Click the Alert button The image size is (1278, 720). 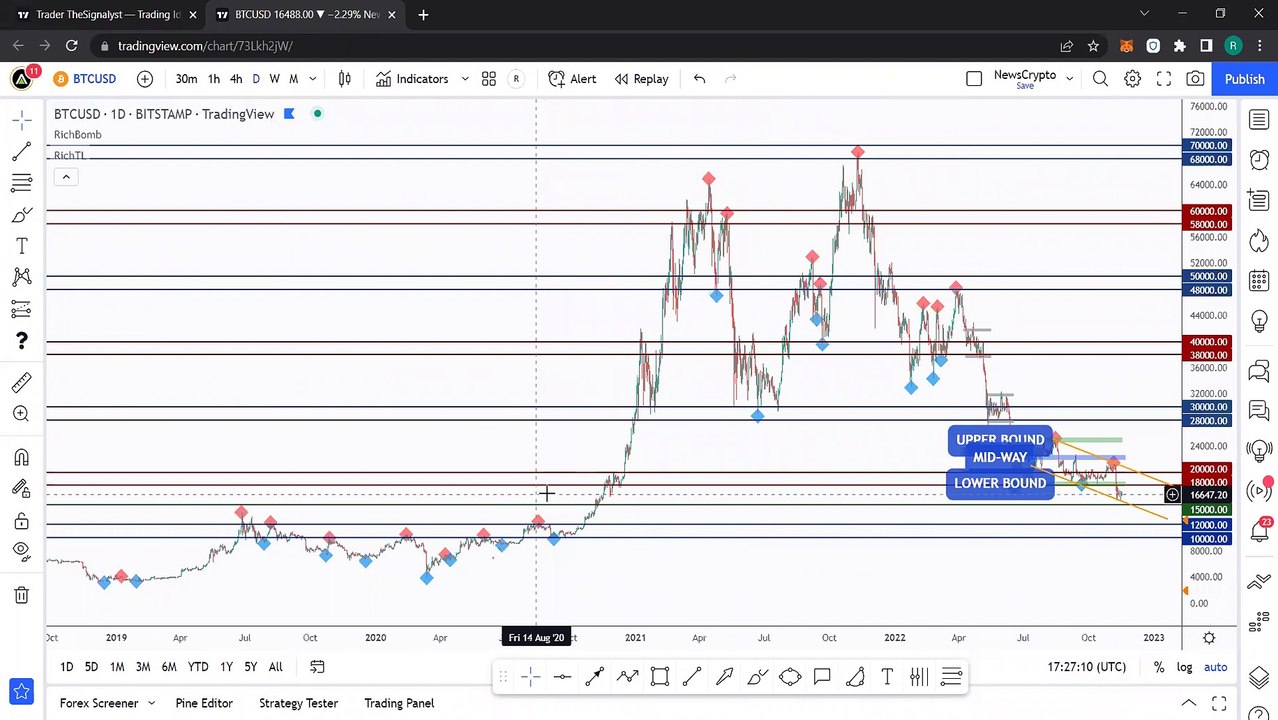572,79
